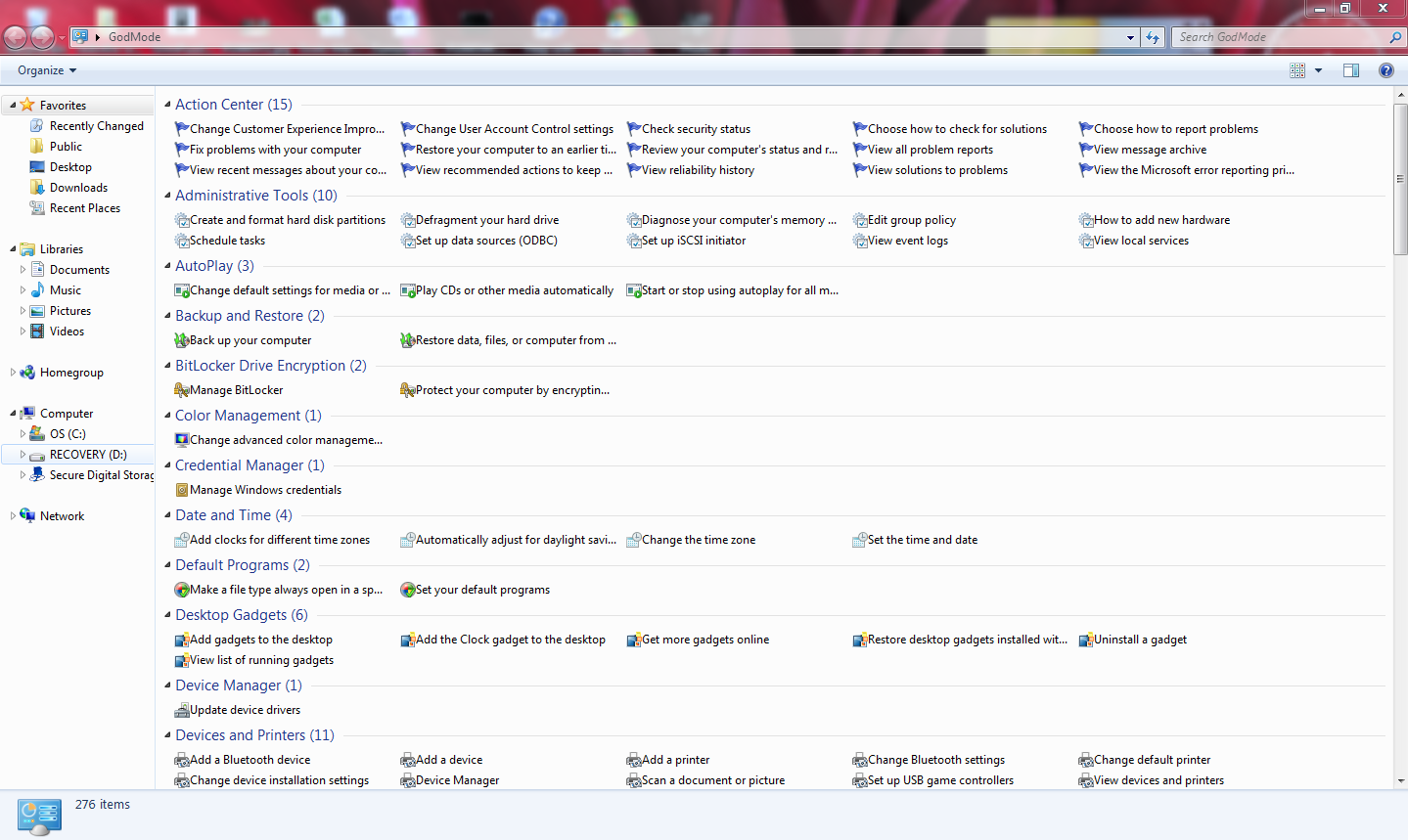1408x840 pixels.
Task: Click View list of running gadgets
Action: pos(261,660)
